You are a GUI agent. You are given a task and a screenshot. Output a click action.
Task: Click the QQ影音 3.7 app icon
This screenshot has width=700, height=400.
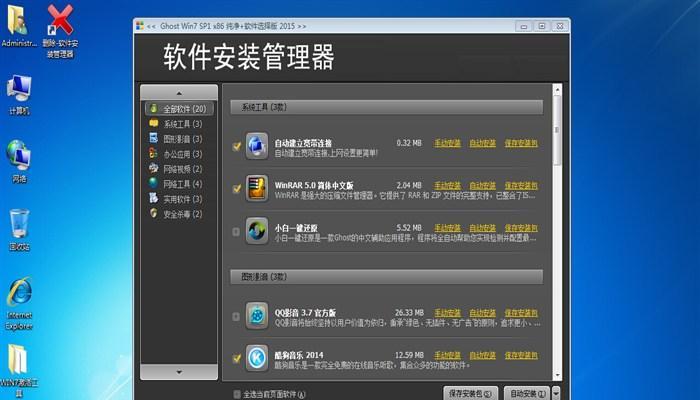(x=257, y=316)
